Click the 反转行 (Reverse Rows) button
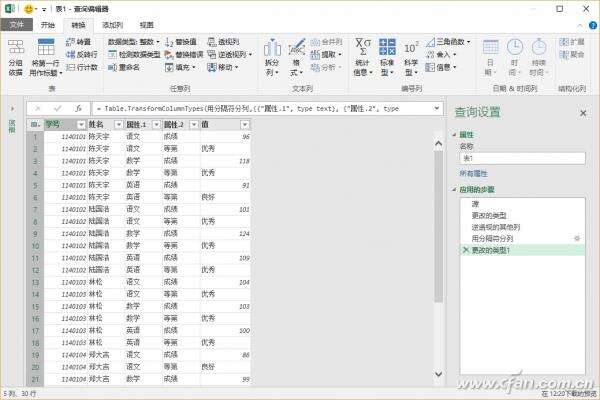 [82, 55]
